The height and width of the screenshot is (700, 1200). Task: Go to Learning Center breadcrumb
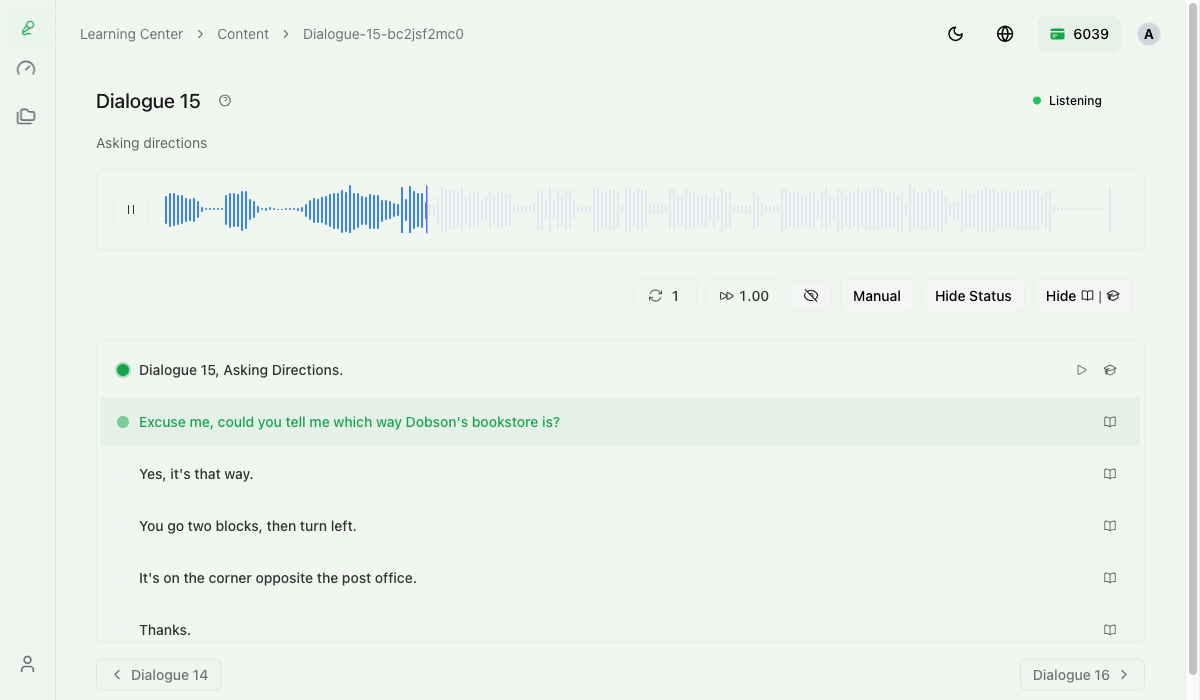click(131, 34)
